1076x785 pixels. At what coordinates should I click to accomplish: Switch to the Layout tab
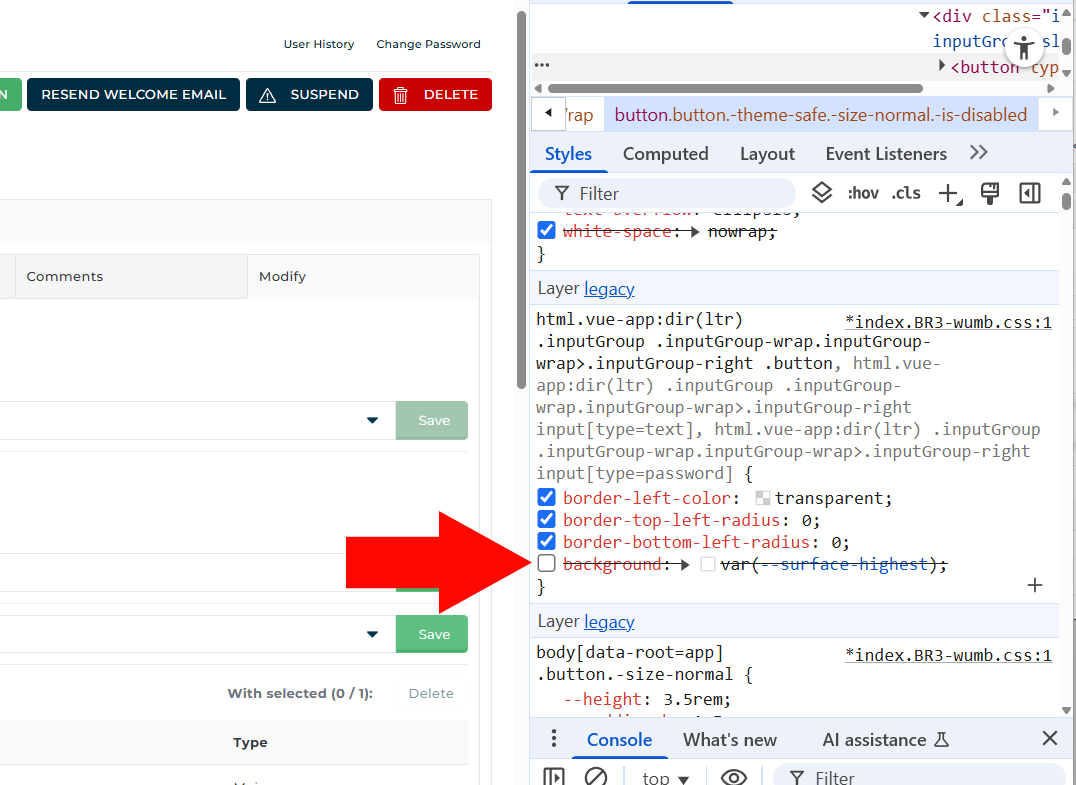coord(767,154)
